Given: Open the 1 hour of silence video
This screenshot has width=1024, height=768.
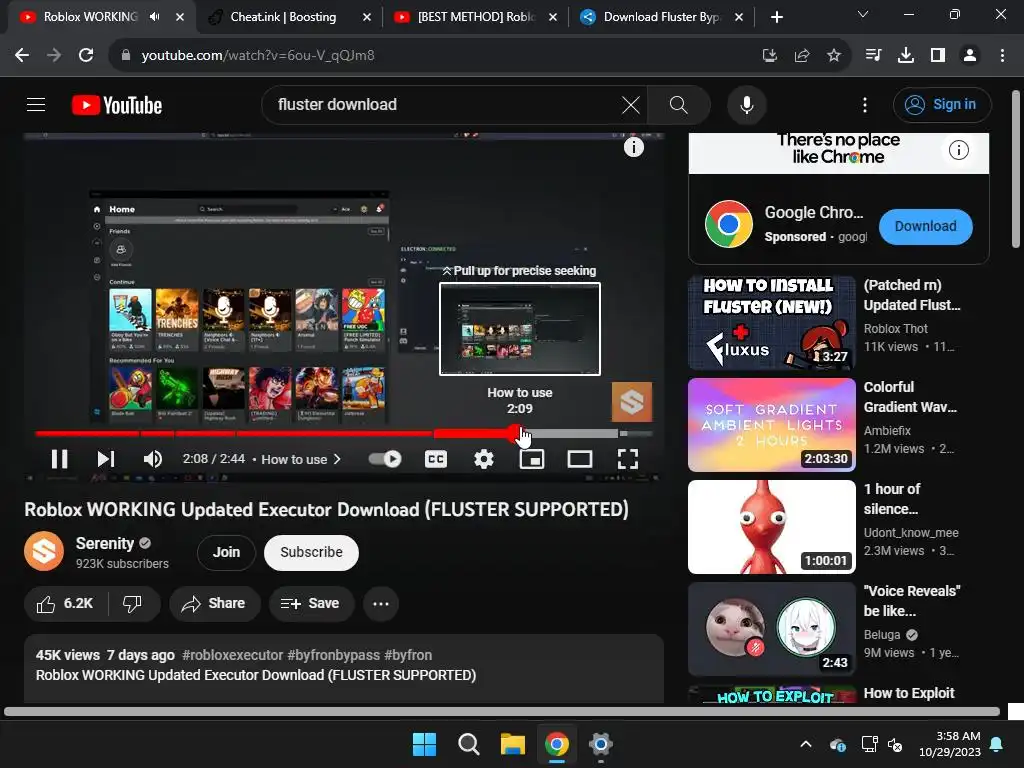Looking at the screenshot, I should (771, 527).
